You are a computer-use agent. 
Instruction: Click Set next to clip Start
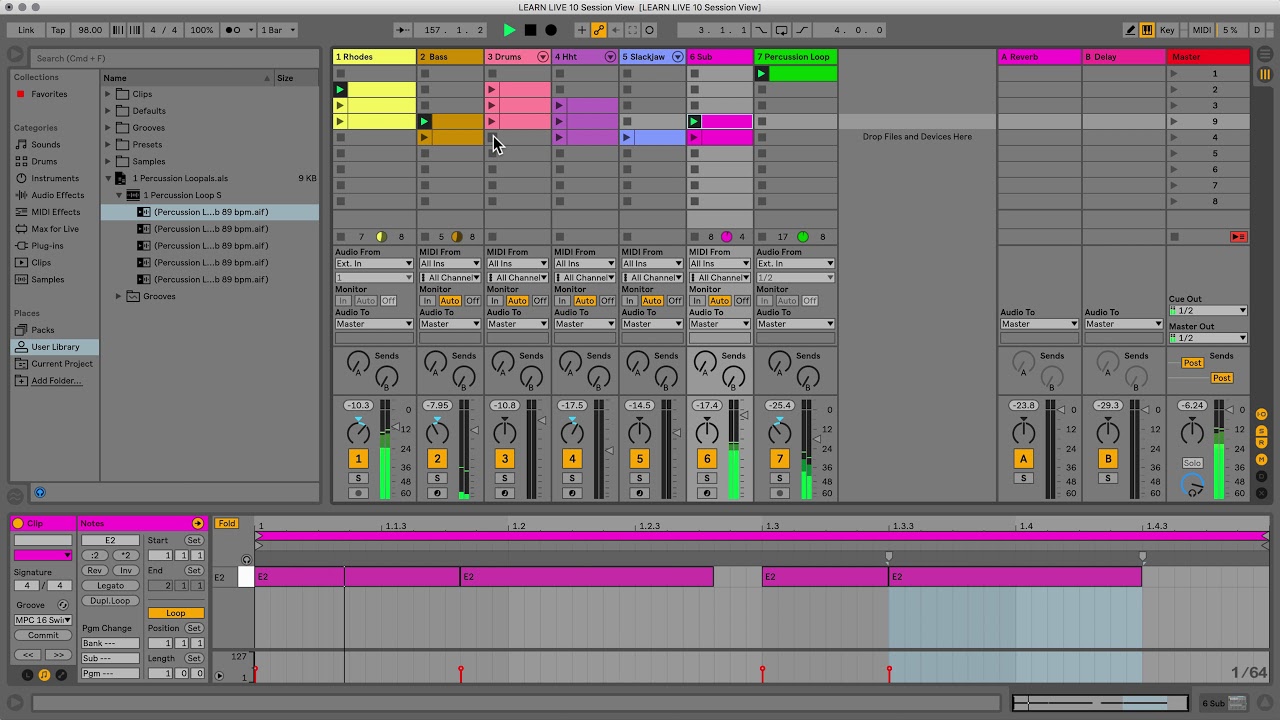pos(193,540)
